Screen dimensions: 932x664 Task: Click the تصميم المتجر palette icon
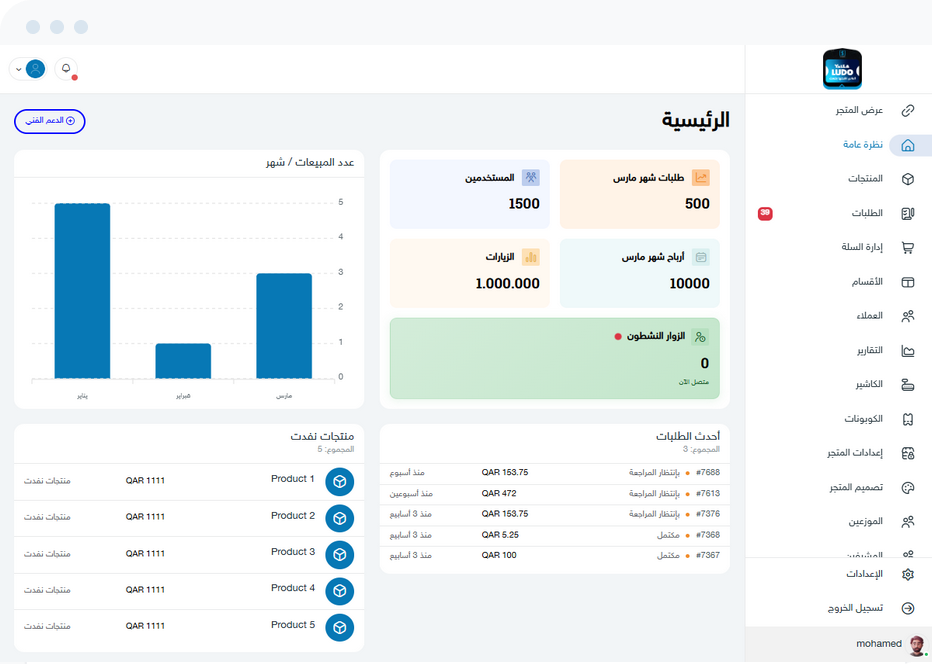[x=908, y=488]
